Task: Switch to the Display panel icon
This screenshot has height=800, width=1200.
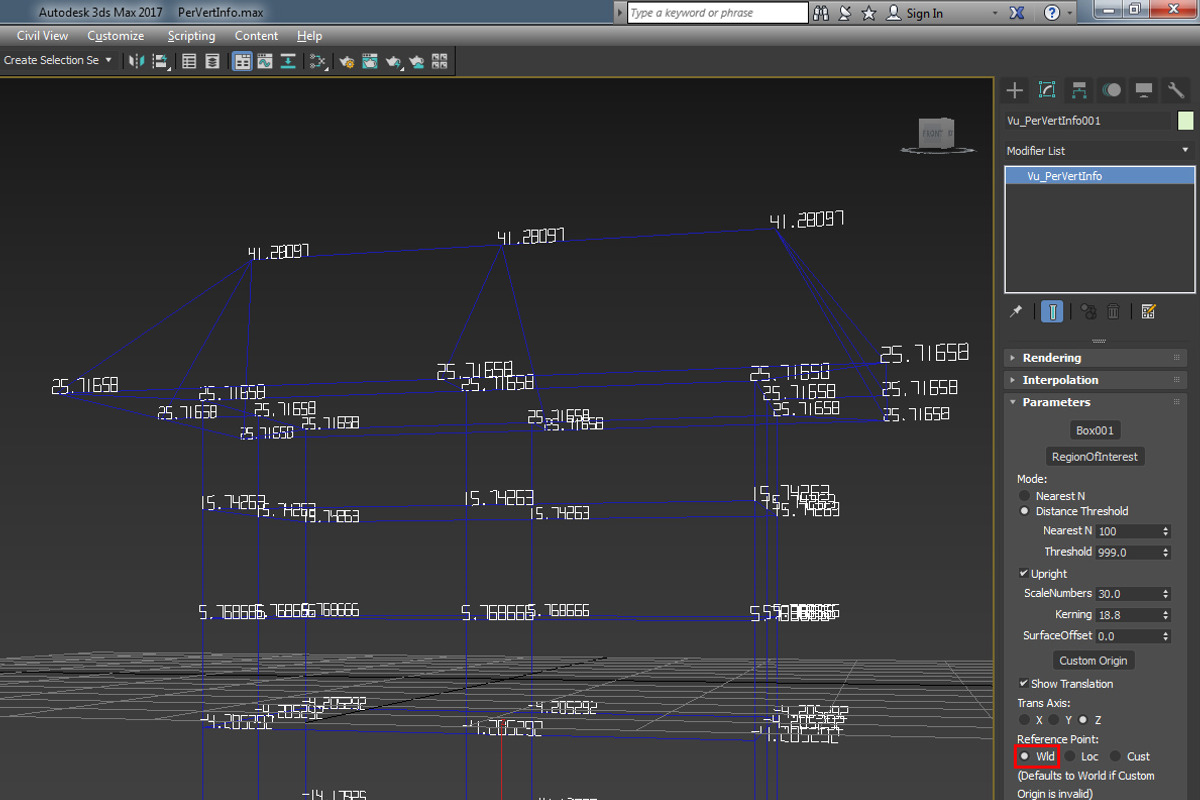Action: (1144, 90)
